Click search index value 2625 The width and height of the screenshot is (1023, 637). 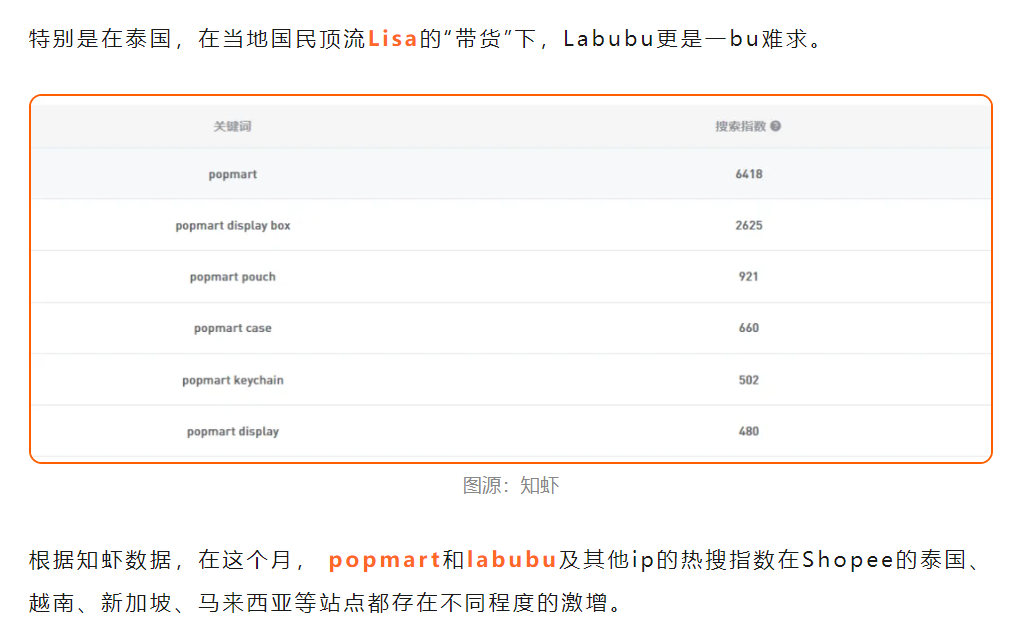click(748, 225)
